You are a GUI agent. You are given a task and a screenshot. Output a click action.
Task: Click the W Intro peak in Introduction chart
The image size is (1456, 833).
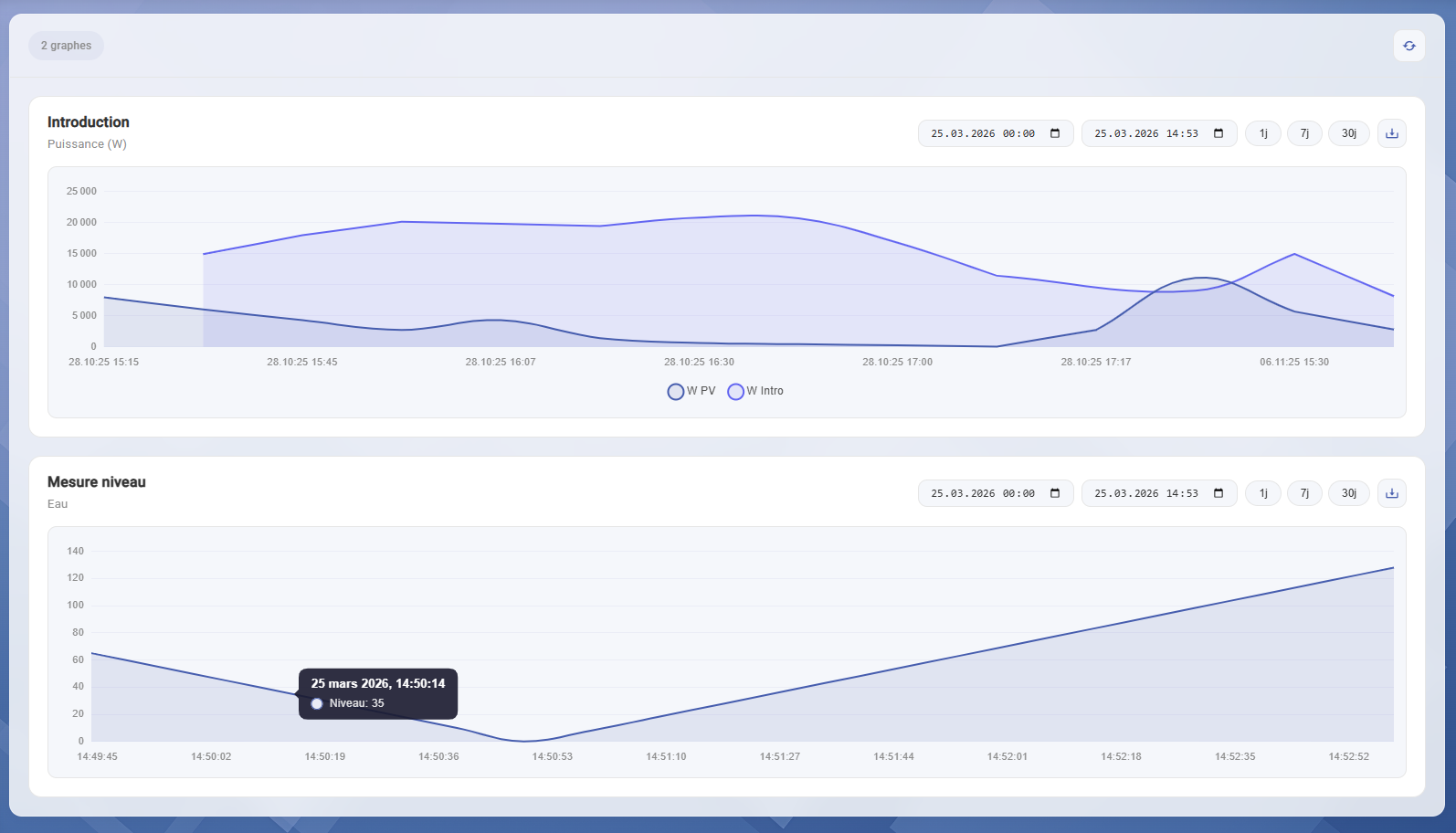754,216
